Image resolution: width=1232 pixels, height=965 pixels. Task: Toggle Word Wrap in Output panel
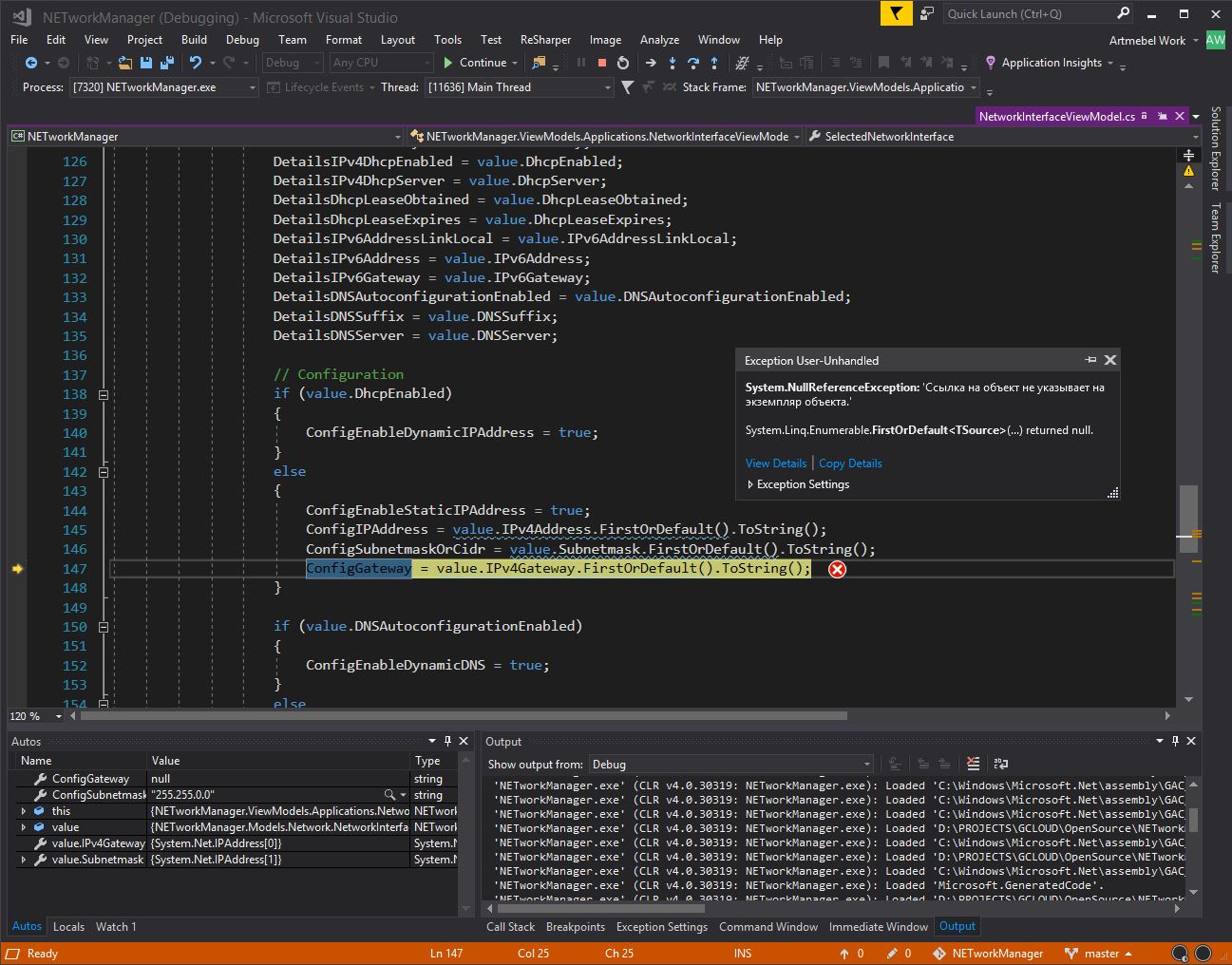[x=1000, y=764]
